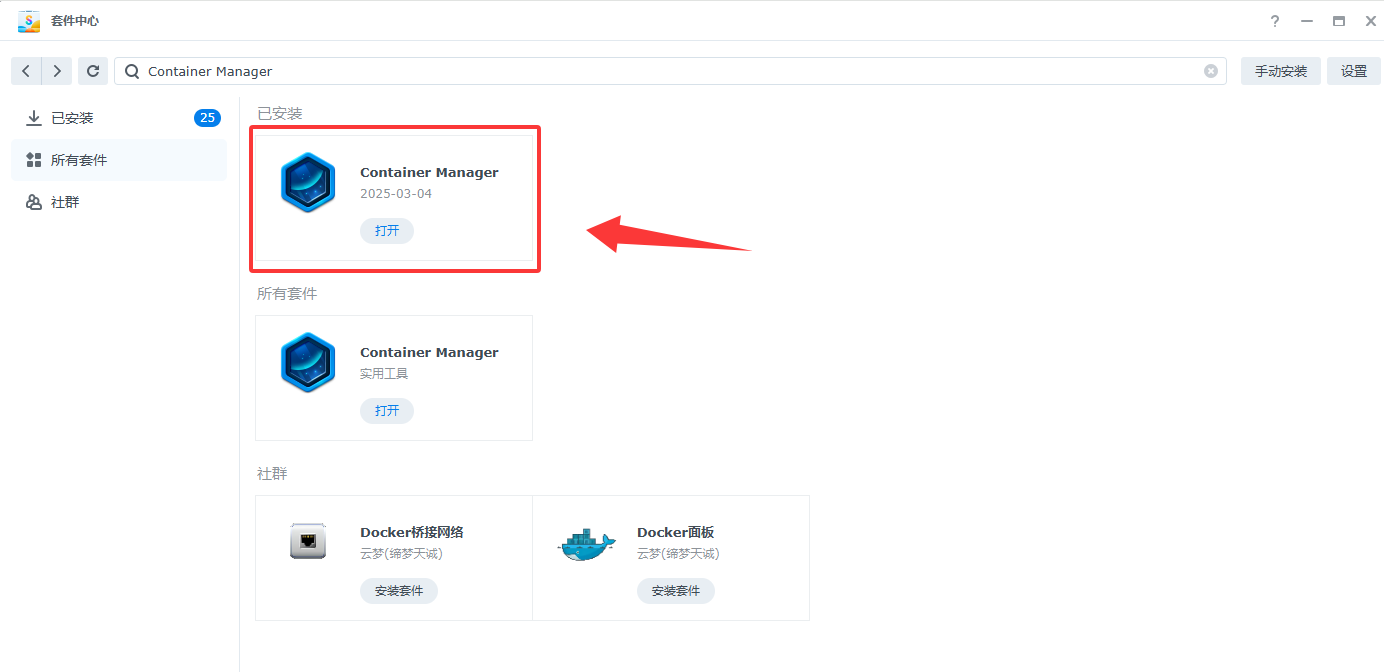Select the 已安装 sidebar tab
Screen dimensions: 1384x672
pos(72,118)
